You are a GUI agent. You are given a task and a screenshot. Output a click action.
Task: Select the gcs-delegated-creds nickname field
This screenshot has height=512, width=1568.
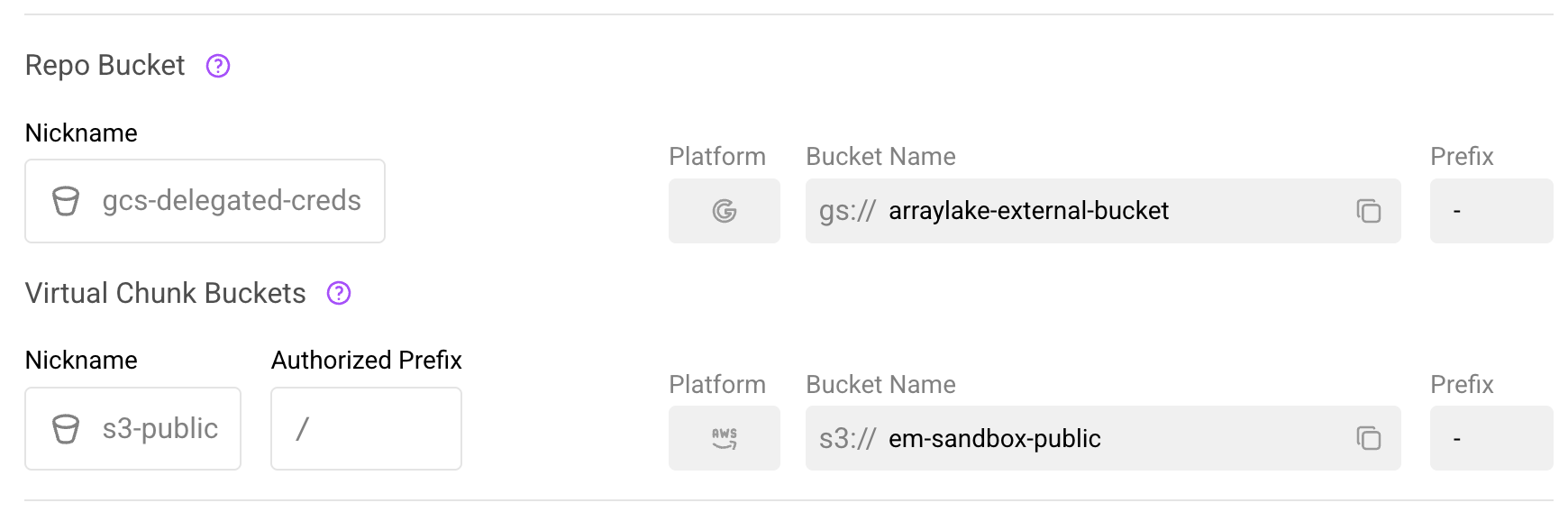pos(232,201)
